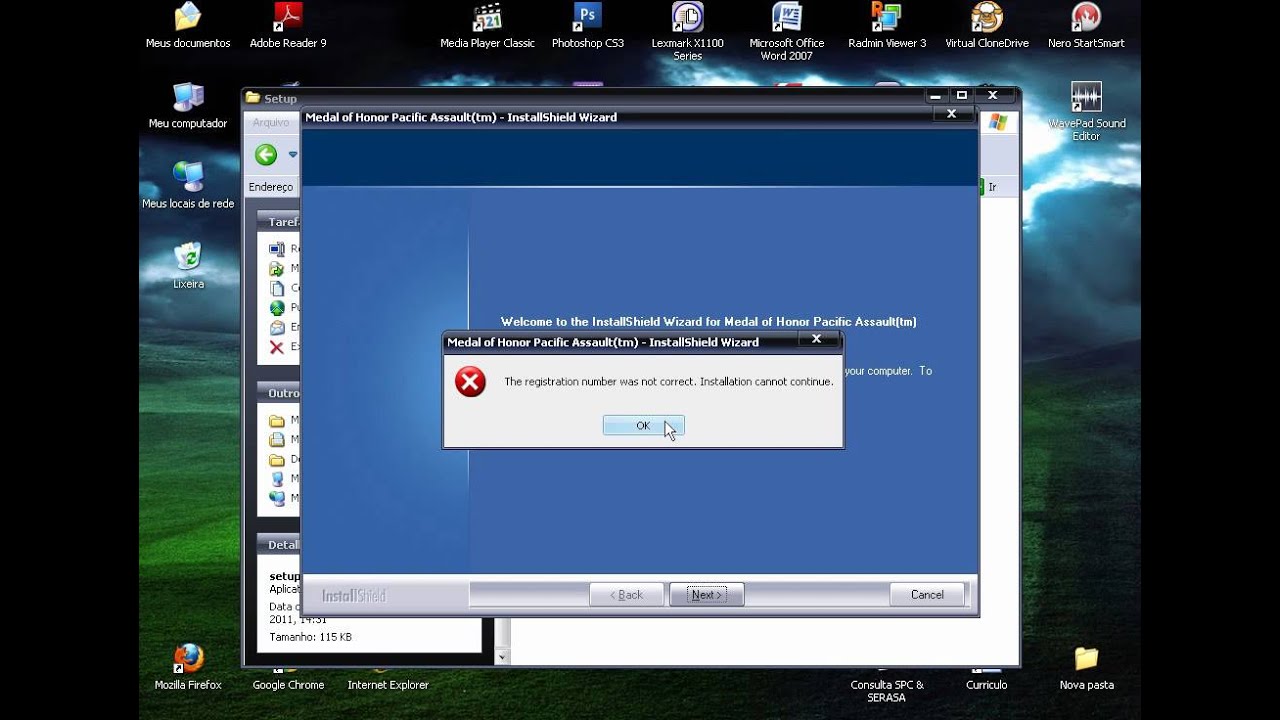This screenshot has width=1280, height=720.
Task: Click the red error icon in the dialog
Action: [470, 381]
